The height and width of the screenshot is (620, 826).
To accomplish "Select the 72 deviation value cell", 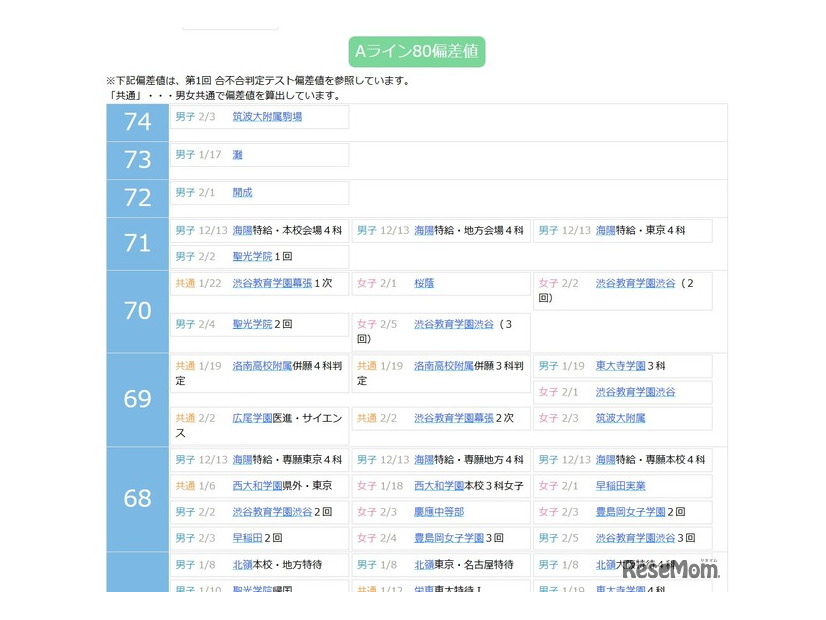I will tap(137, 198).
